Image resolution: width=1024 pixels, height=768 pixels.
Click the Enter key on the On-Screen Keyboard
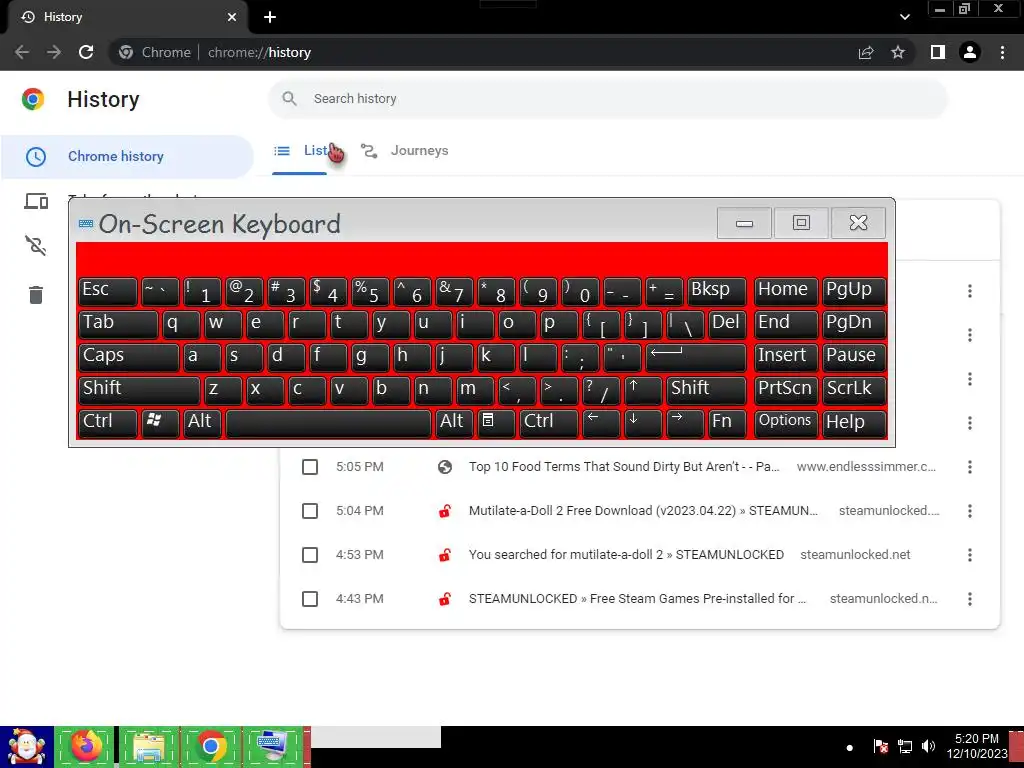[696, 357]
